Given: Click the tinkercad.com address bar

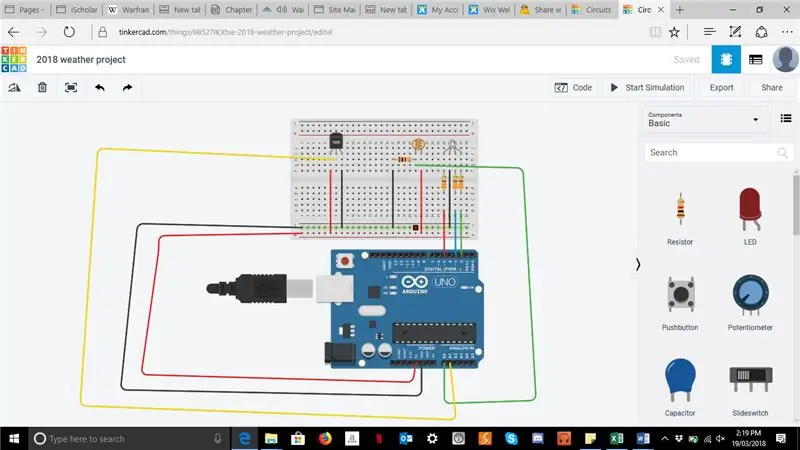Looking at the screenshot, I should (x=224, y=32).
